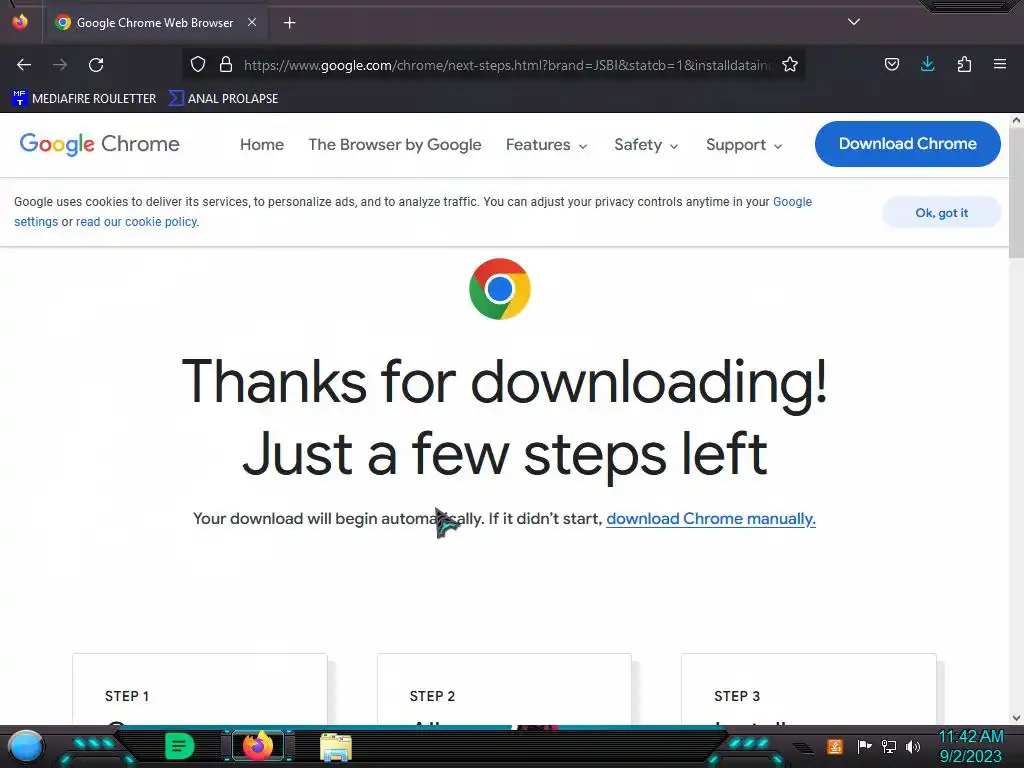Open the Start orb on the taskbar

point(26,746)
